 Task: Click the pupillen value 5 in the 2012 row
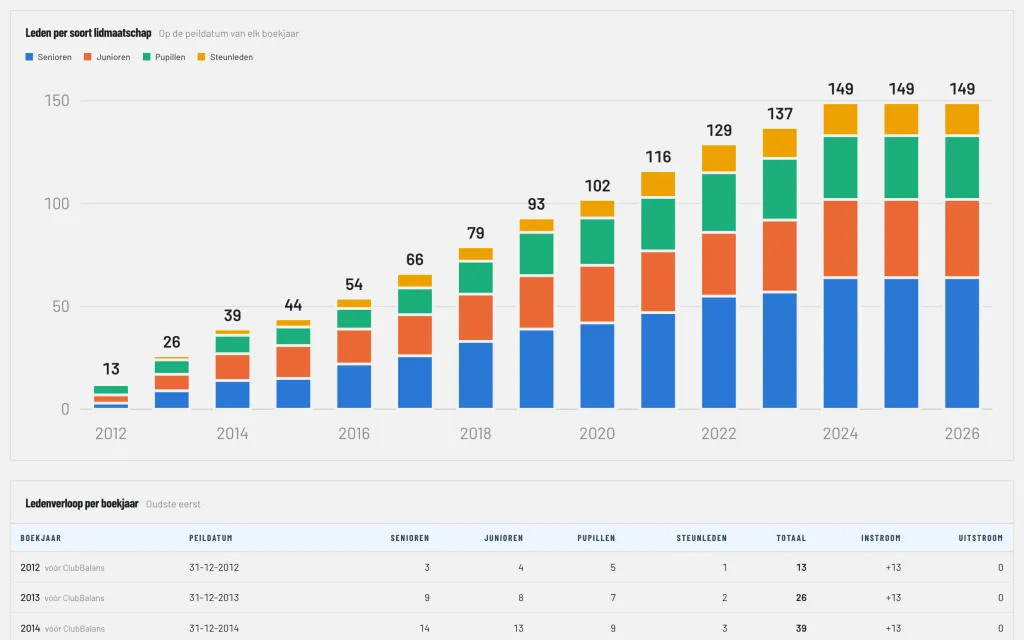613,568
